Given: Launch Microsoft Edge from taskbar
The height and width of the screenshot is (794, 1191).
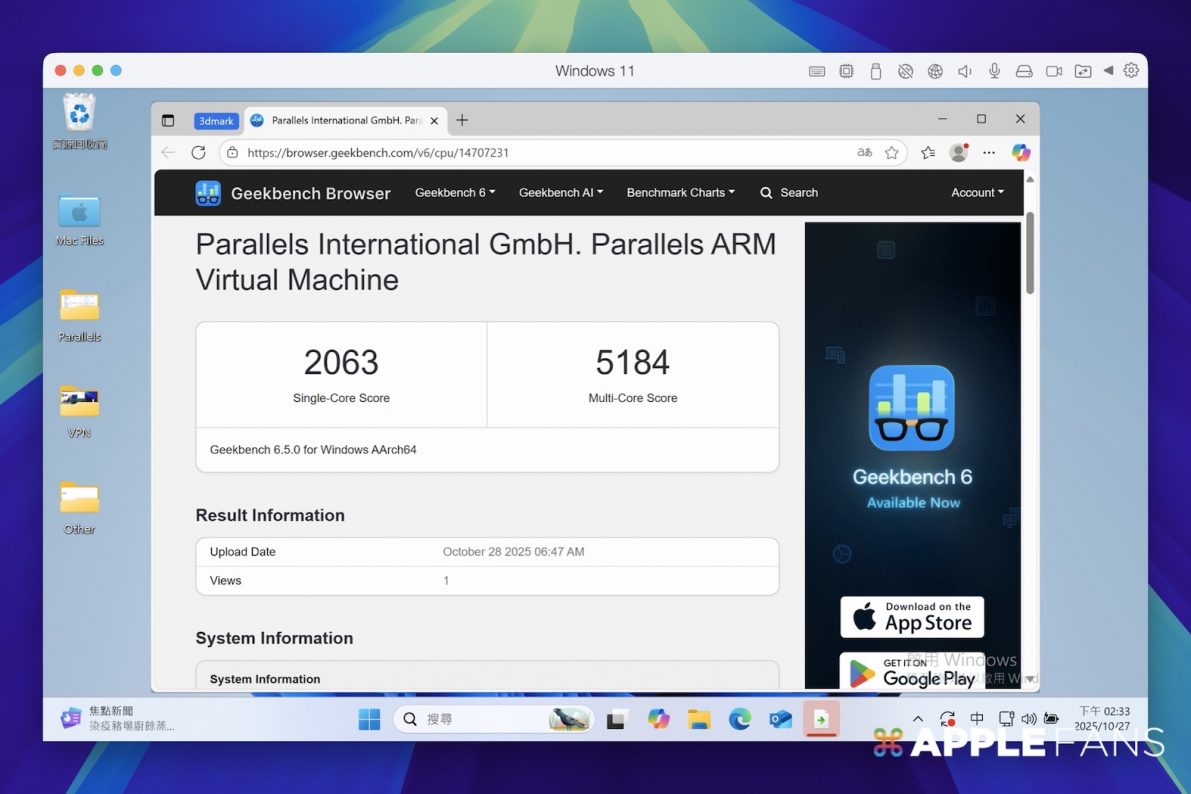Looking at the screenshot, I should 740,719.
